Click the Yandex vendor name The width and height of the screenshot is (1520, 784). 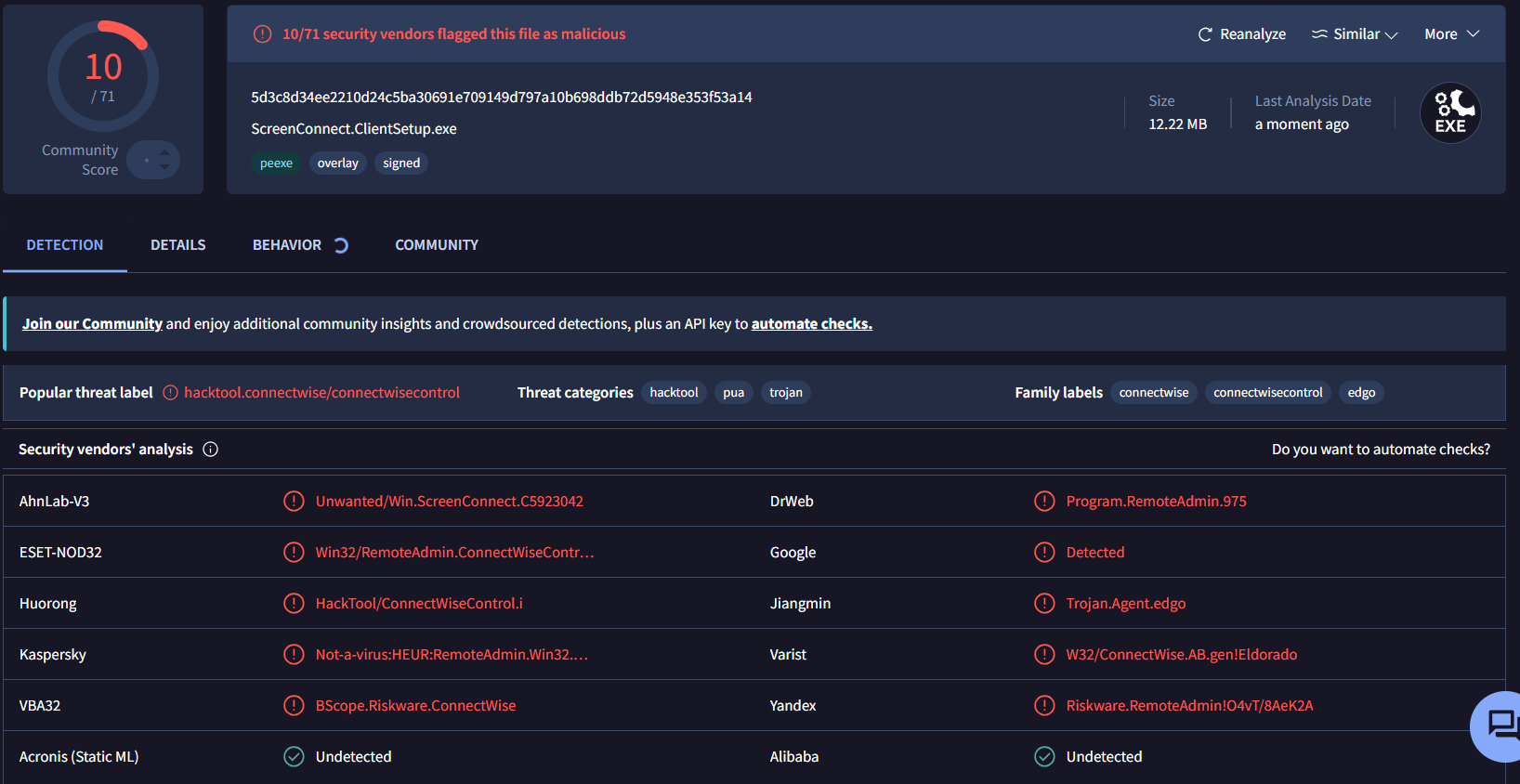(x=793, y=706)
